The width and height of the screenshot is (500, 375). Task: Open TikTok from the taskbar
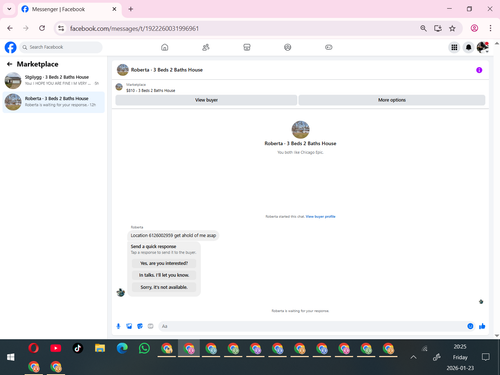click(78, 348)
